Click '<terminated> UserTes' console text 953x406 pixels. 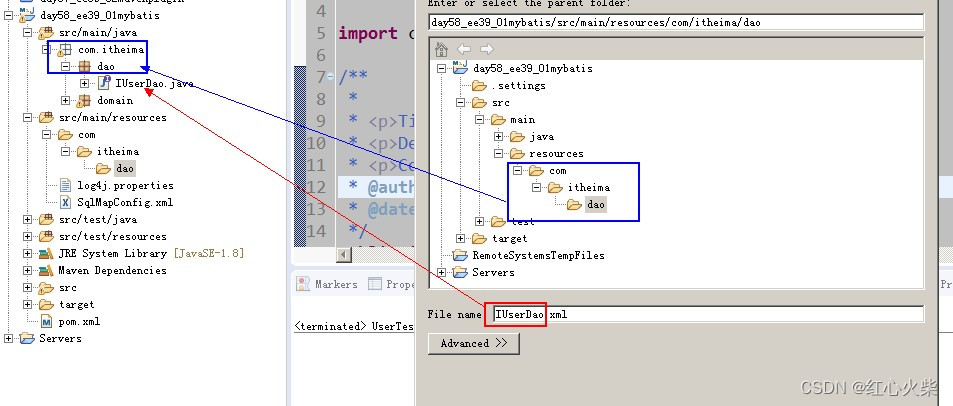354,326
